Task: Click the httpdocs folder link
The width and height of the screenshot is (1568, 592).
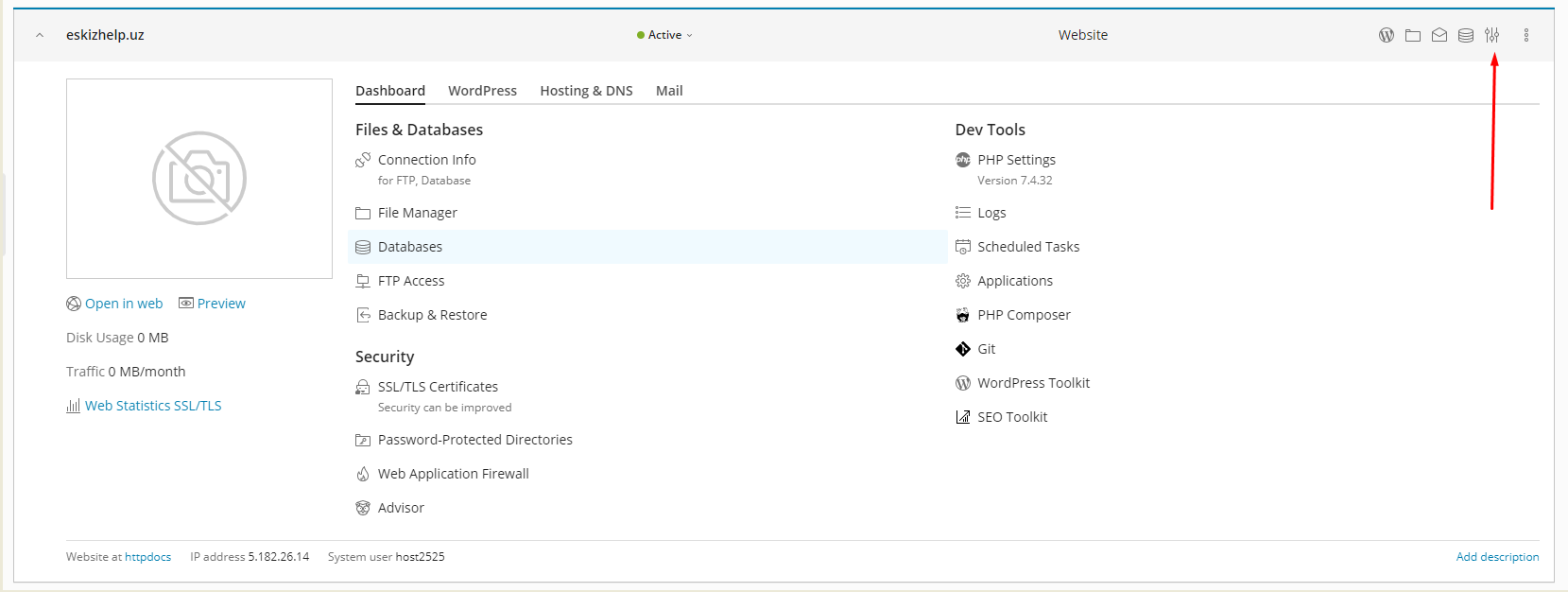Action: tap(147, 557)
